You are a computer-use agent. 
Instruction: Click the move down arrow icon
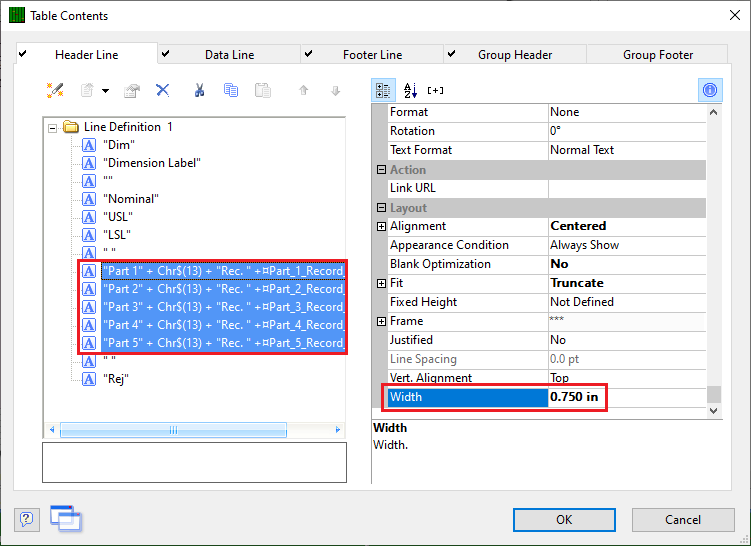[x=336, y=90]
